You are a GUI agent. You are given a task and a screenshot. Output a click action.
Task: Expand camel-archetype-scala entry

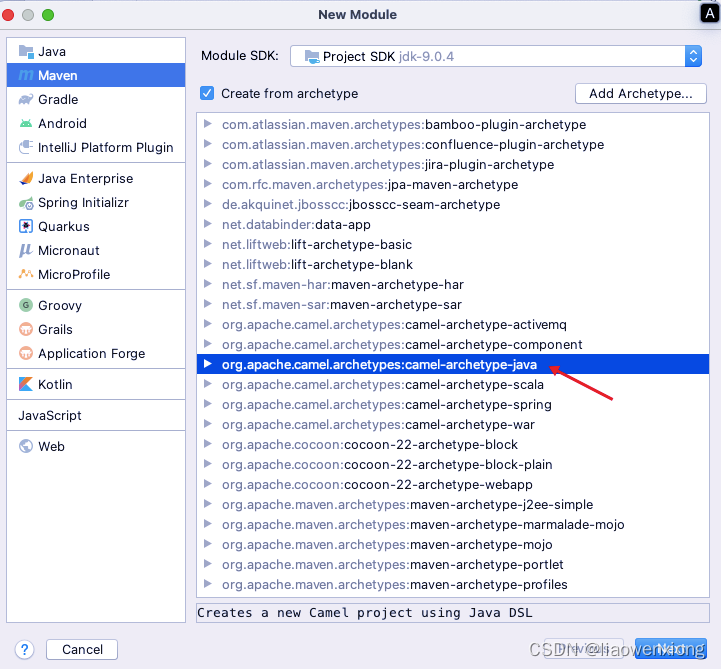(208, 384)
